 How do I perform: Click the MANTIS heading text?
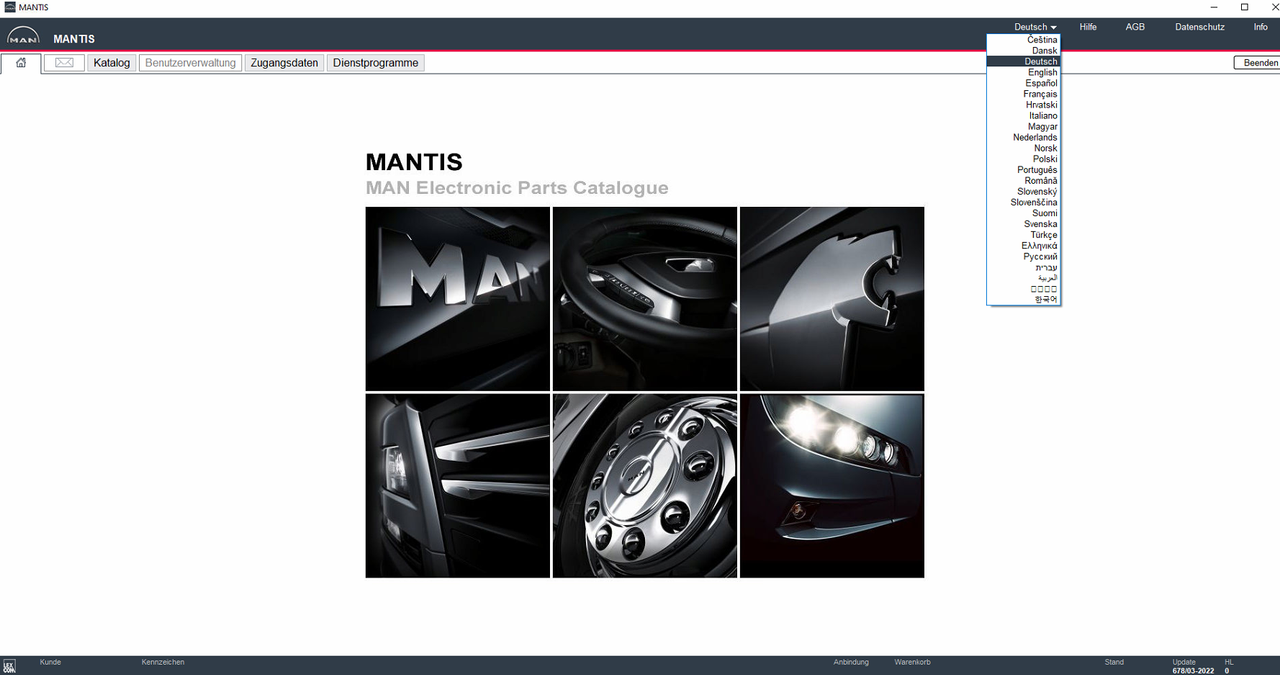(x=414, y=162)
